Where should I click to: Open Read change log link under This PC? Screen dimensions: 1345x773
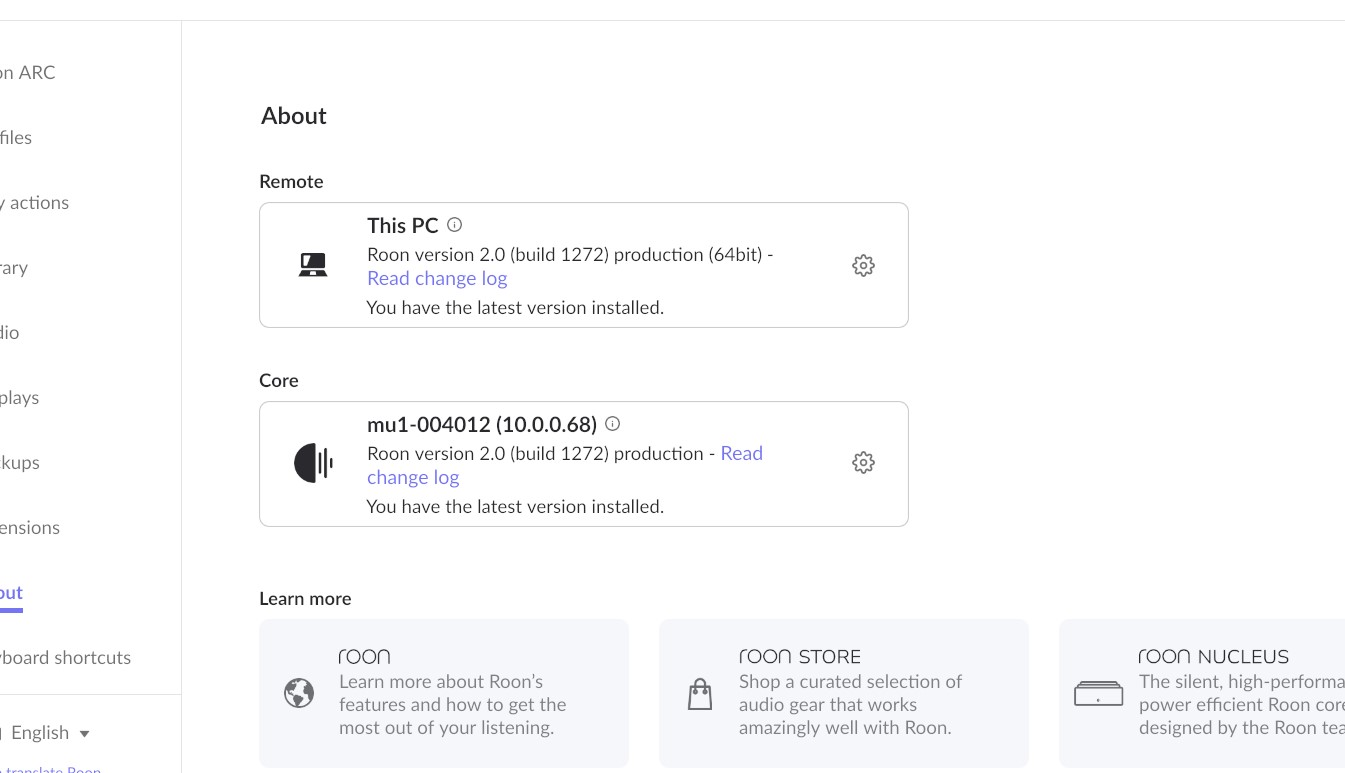[437, 279]
